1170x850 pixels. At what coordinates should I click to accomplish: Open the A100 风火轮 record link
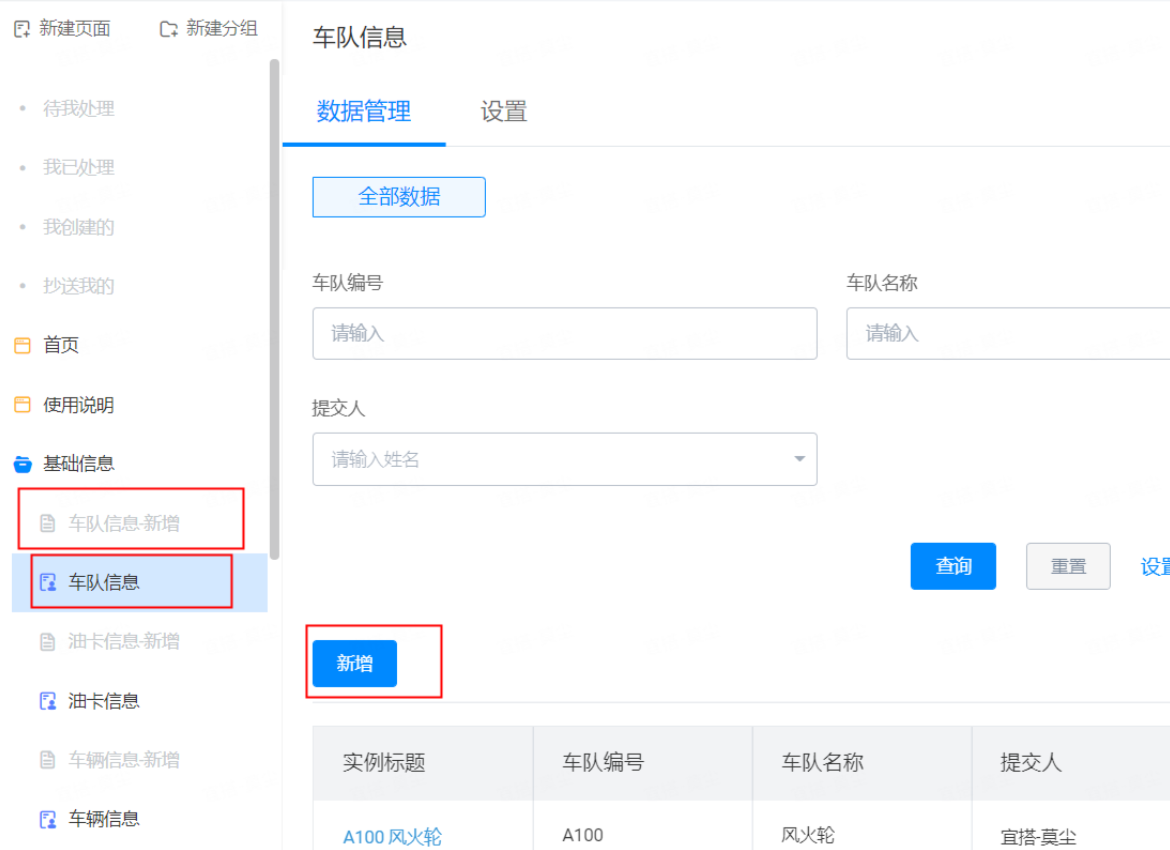tap(392, 837)
